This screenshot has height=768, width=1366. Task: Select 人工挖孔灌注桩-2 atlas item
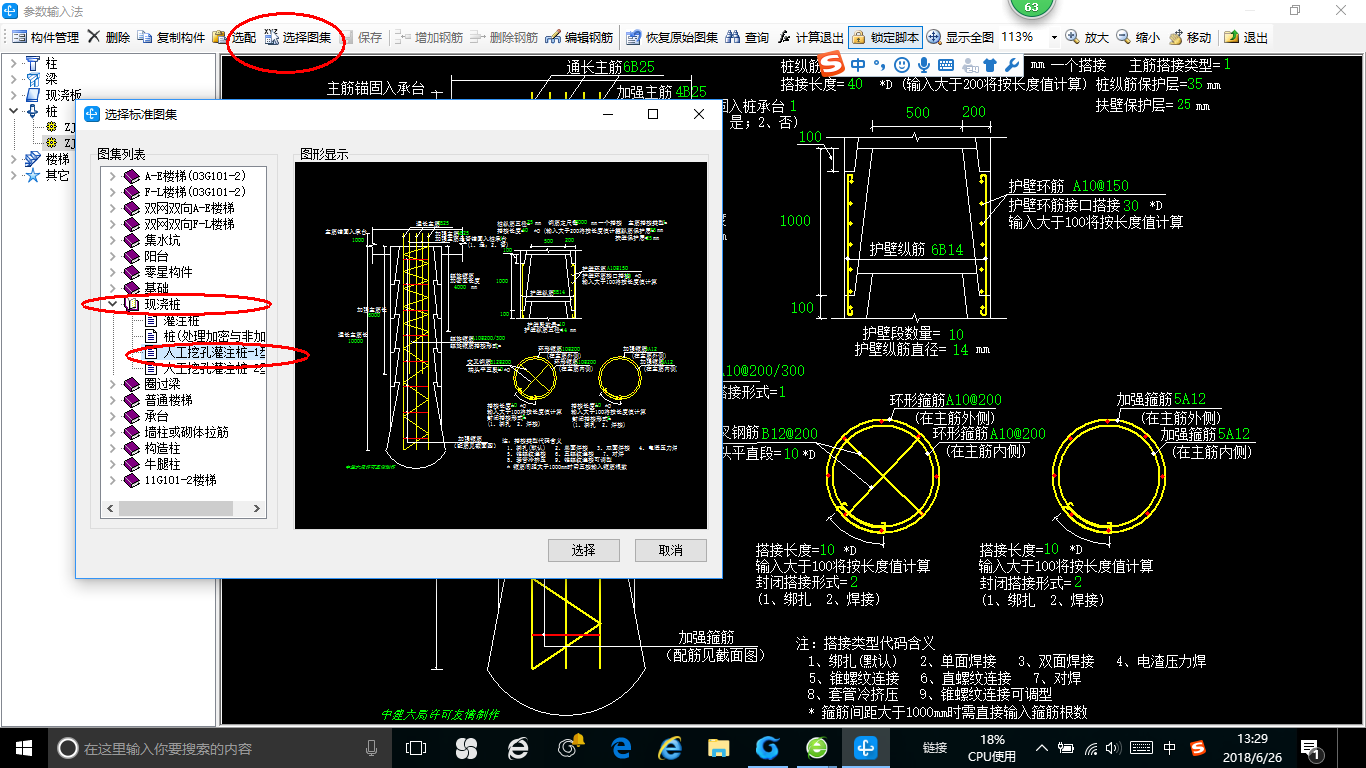(214, 368)
